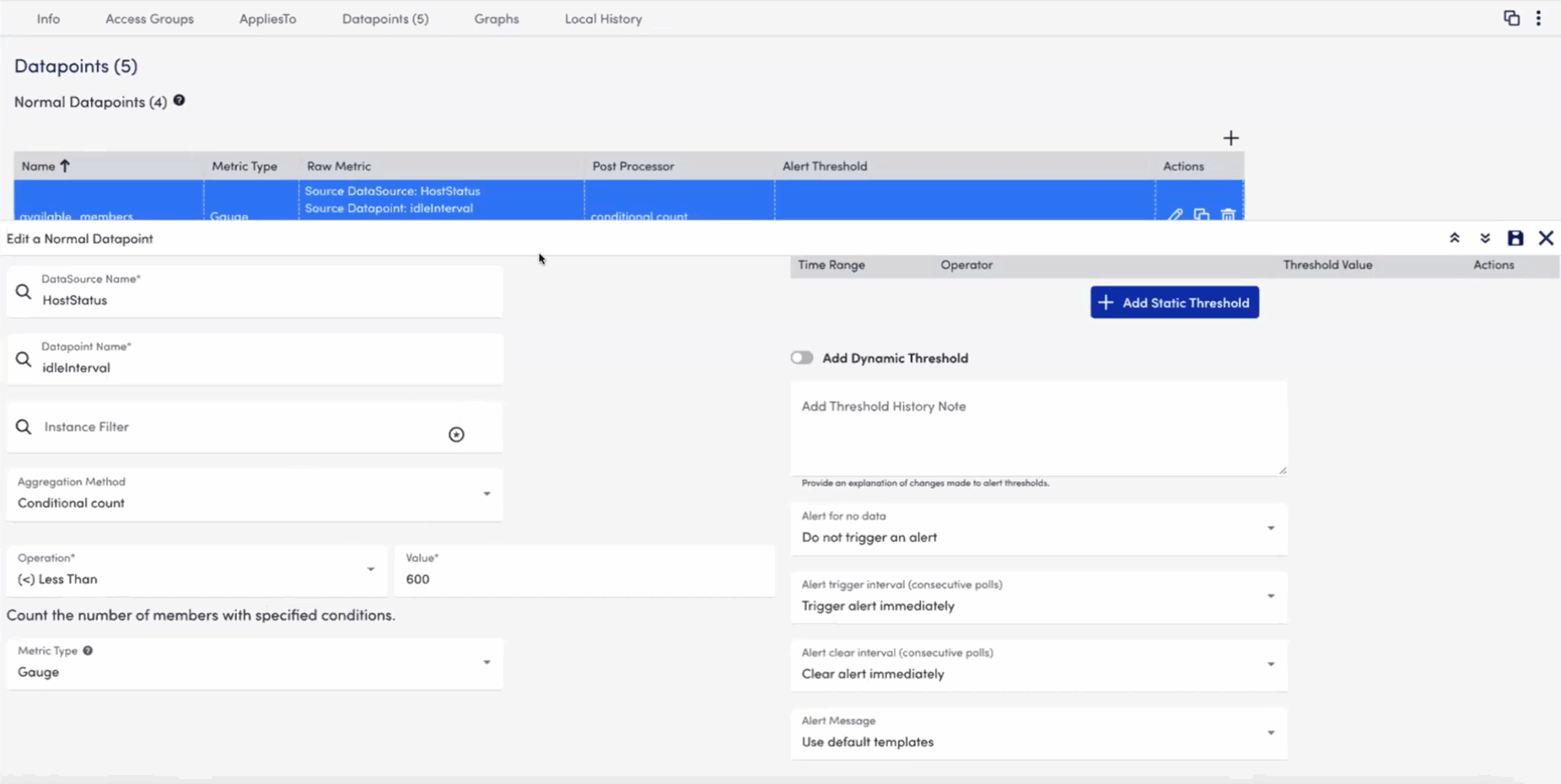Open the Metric Type Gauge dropdown

pos(254,664)
